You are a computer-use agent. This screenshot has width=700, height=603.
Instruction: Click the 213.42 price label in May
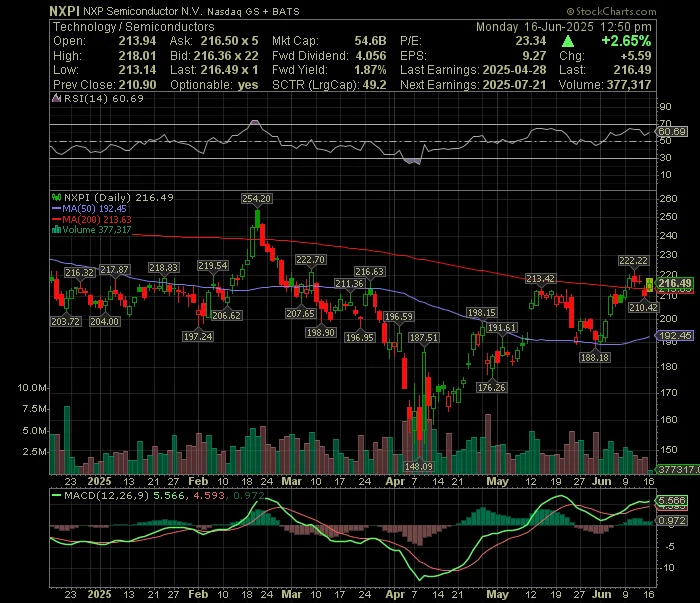pyautogui.click(x=541, y=279)
